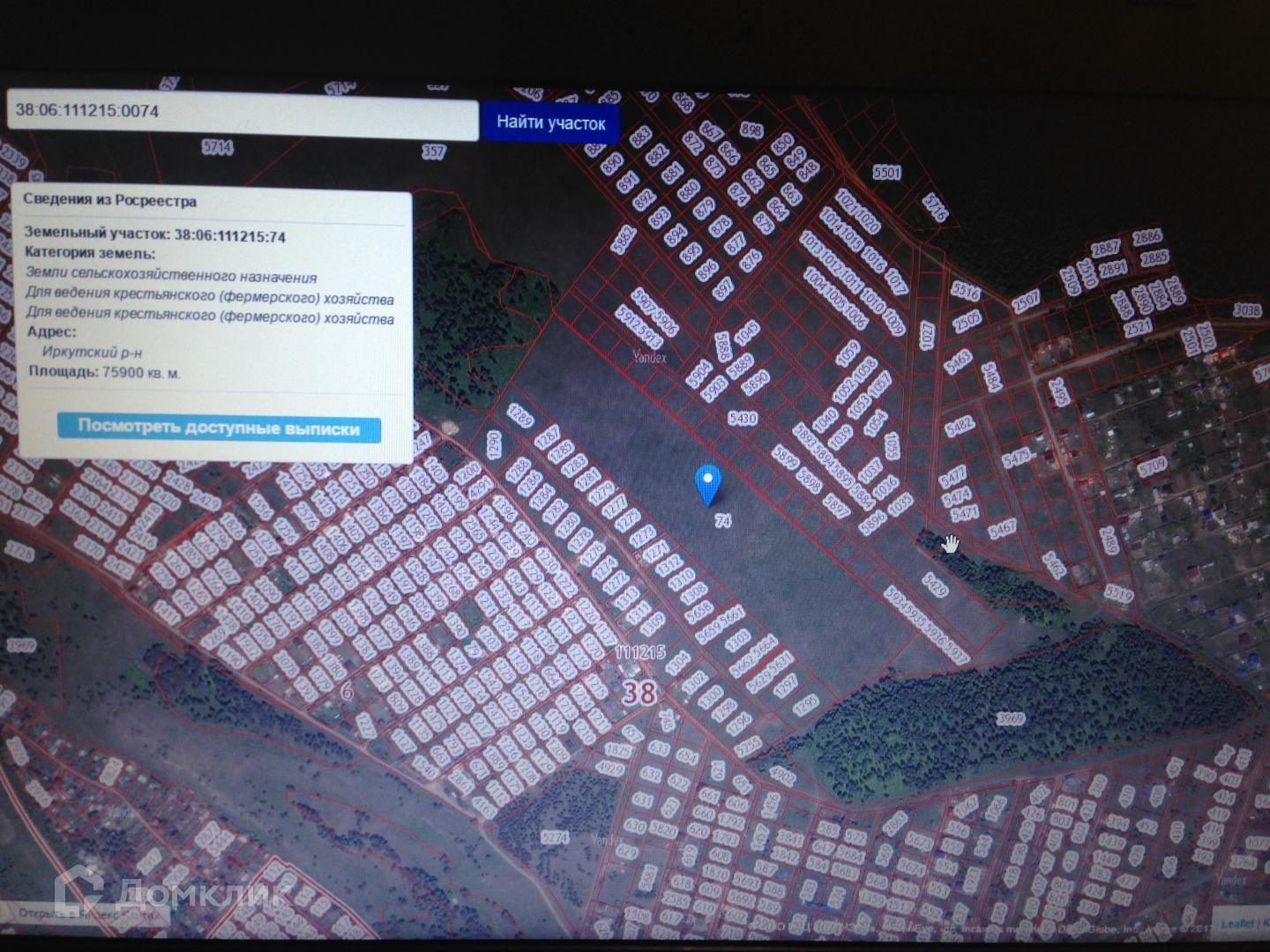
Task: Select the "Площадь: 75900 кв. м." line
Action: click(104, 372)
